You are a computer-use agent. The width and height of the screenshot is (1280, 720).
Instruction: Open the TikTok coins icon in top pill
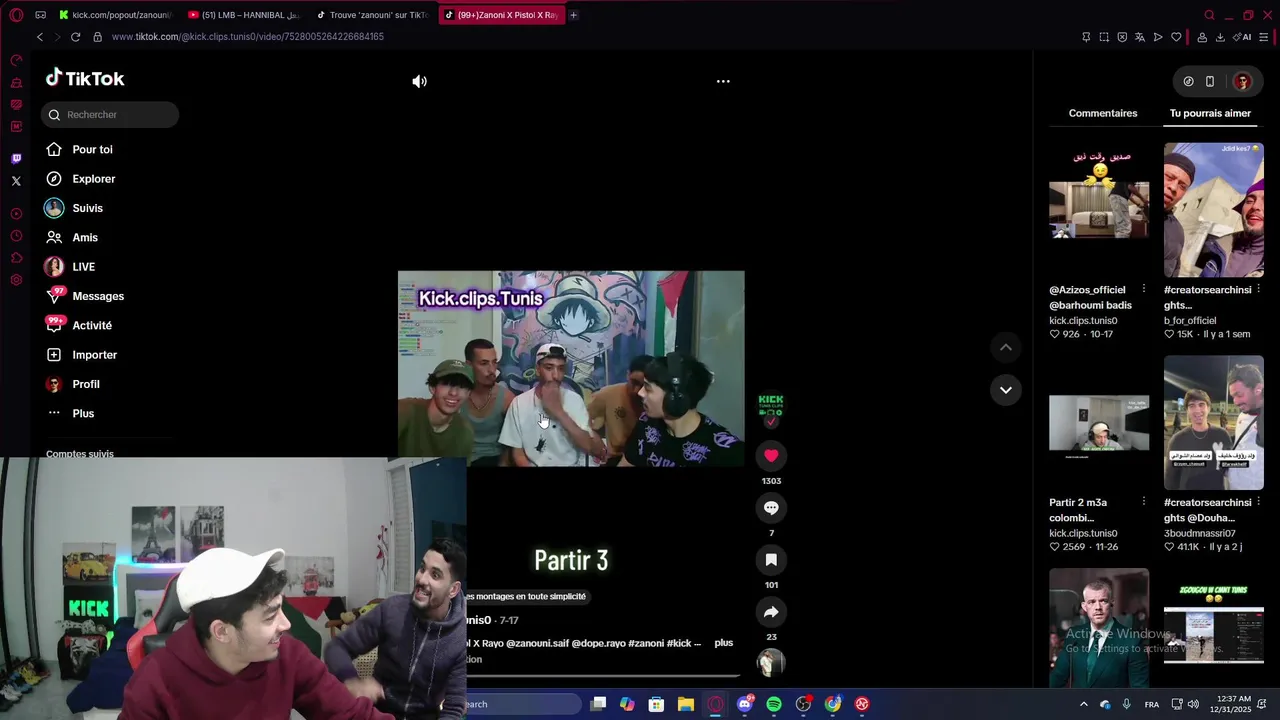point(1188,82)
